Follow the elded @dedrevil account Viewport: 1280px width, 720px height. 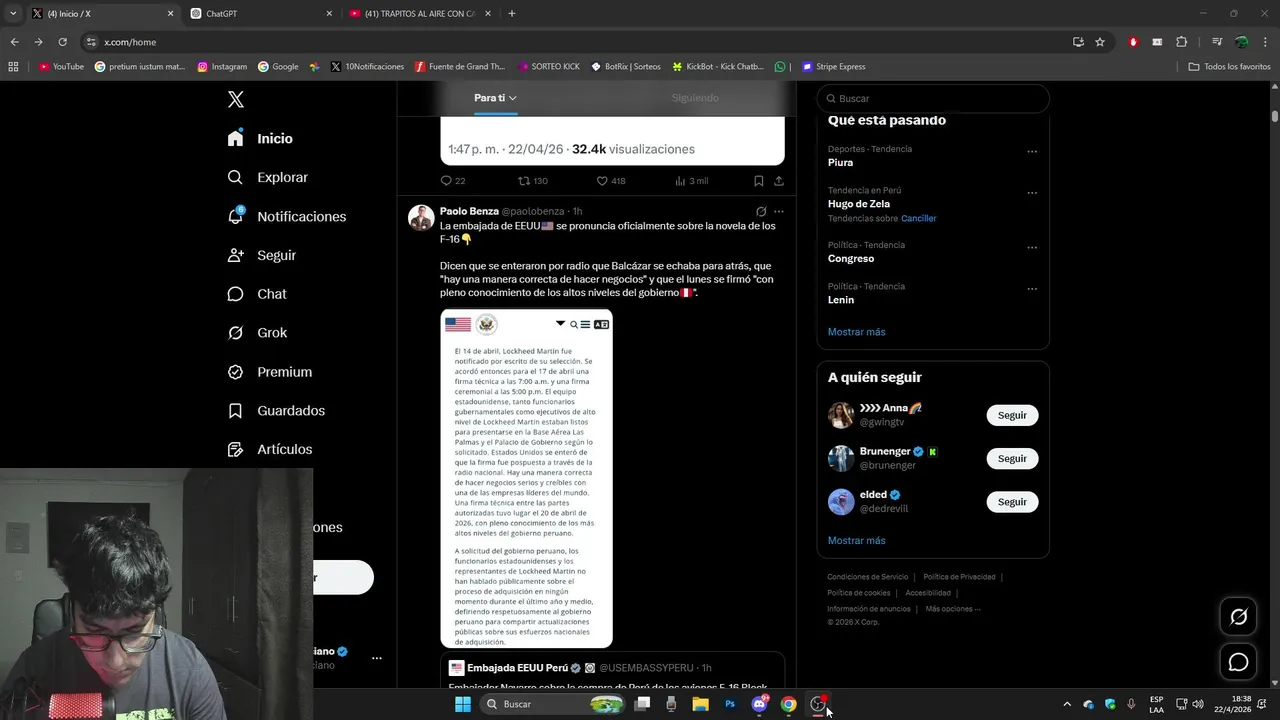[1012, 502]
